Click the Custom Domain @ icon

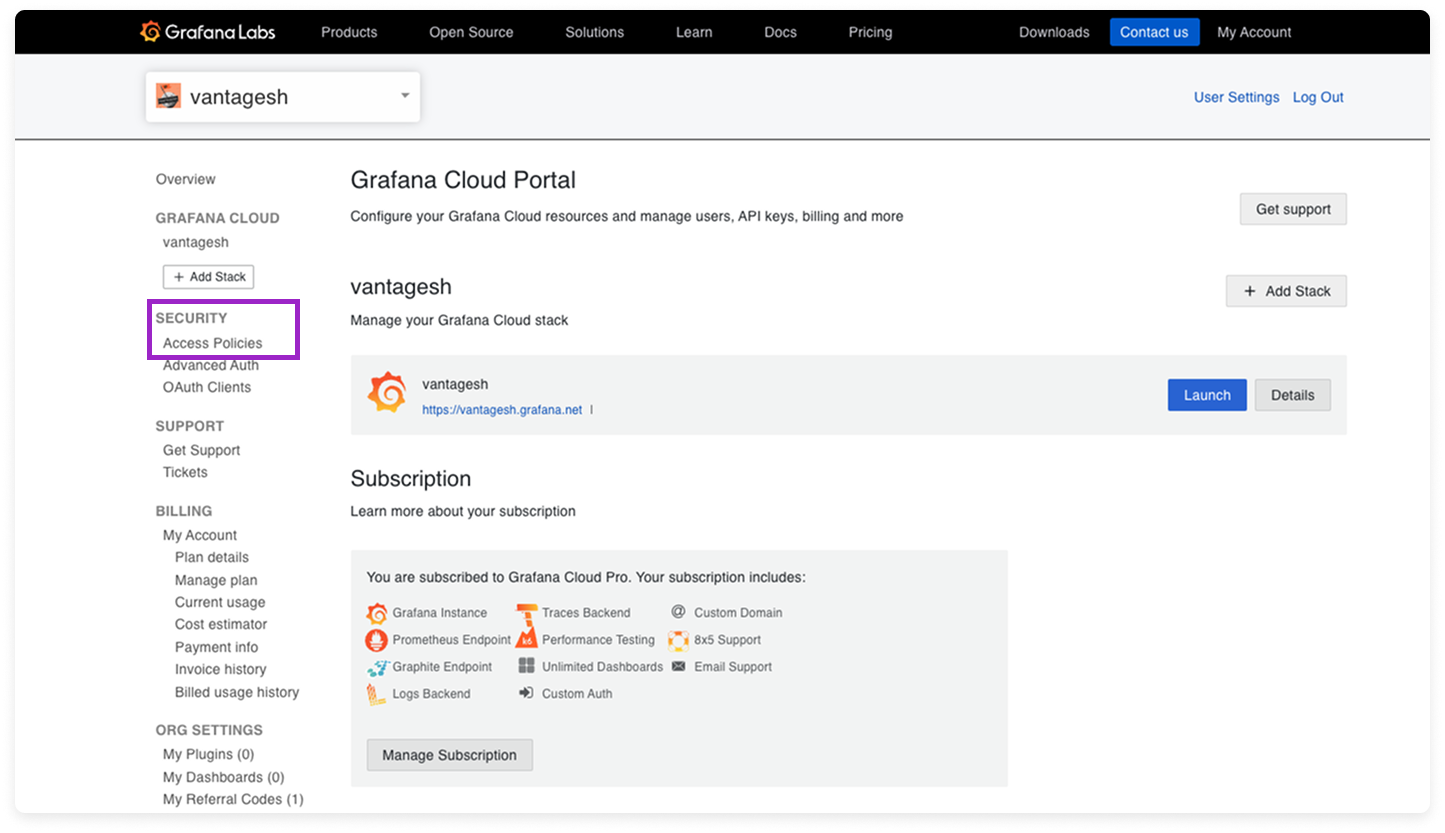(678, 612)
